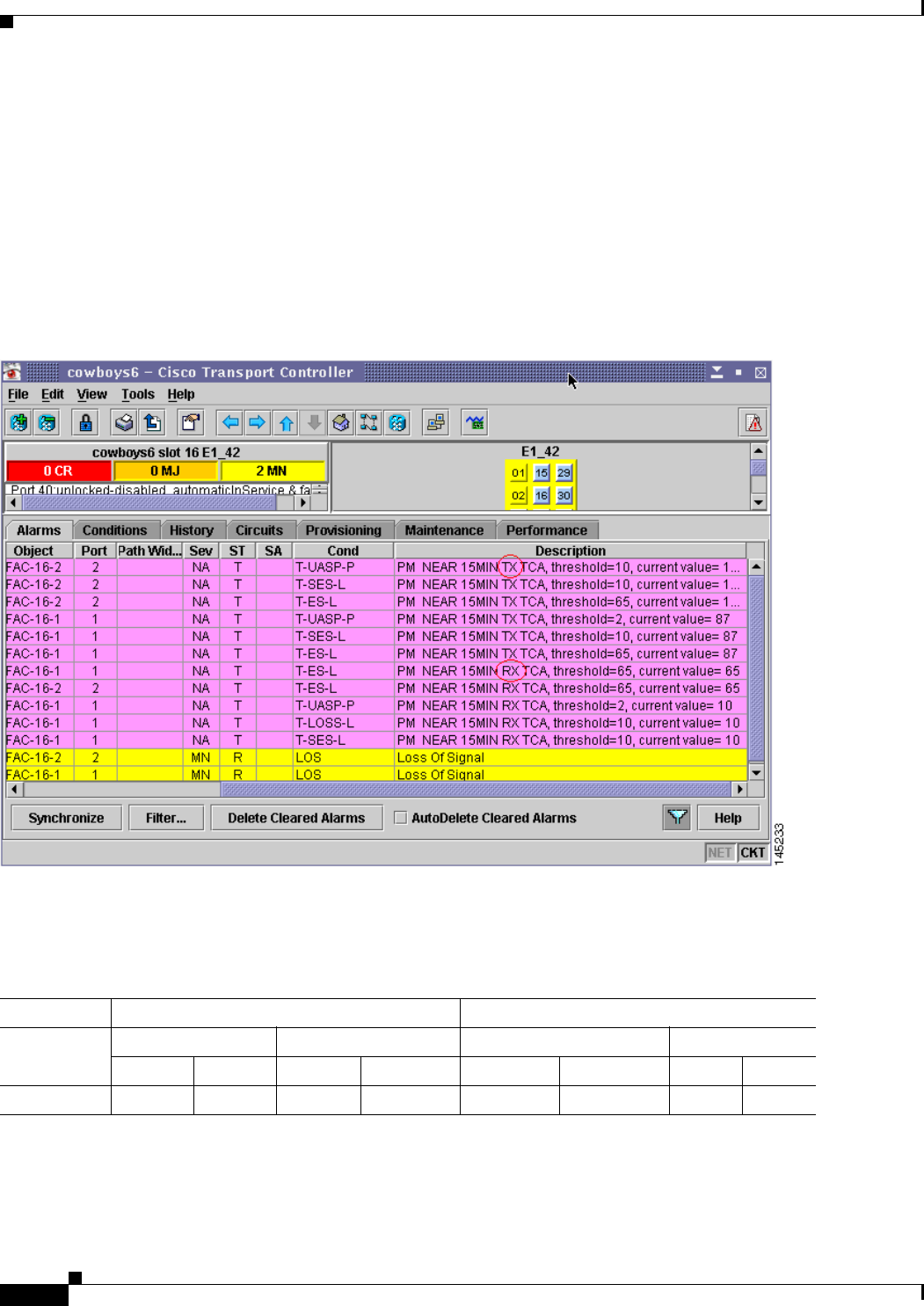Go forward with the right arrow icon

(257, 423)
